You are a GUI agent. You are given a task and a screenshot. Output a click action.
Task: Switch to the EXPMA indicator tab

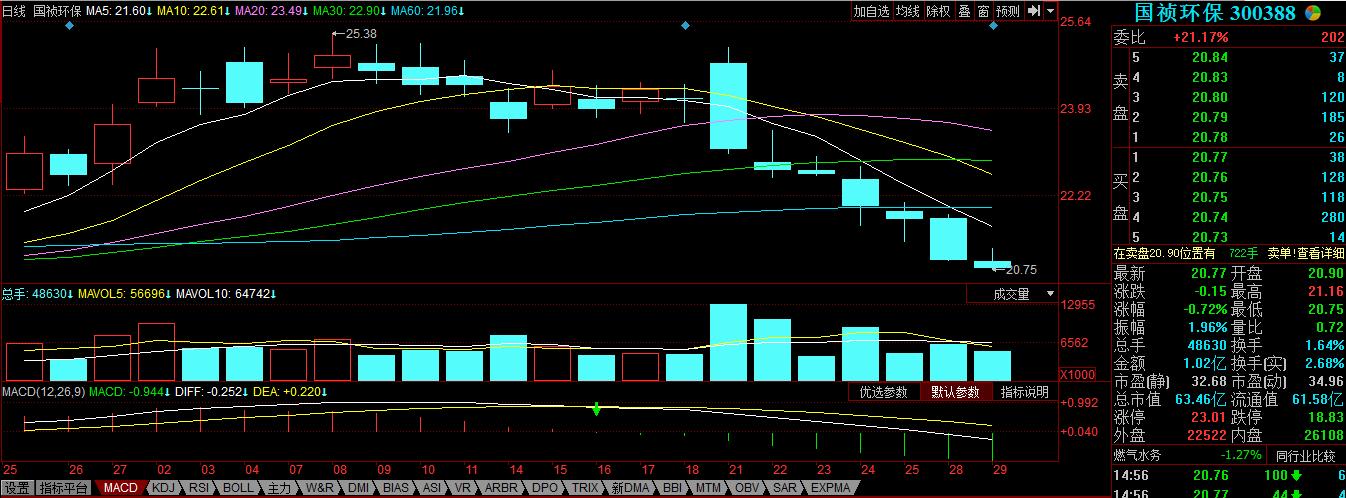pyautogui.click(x=831, y=488)
